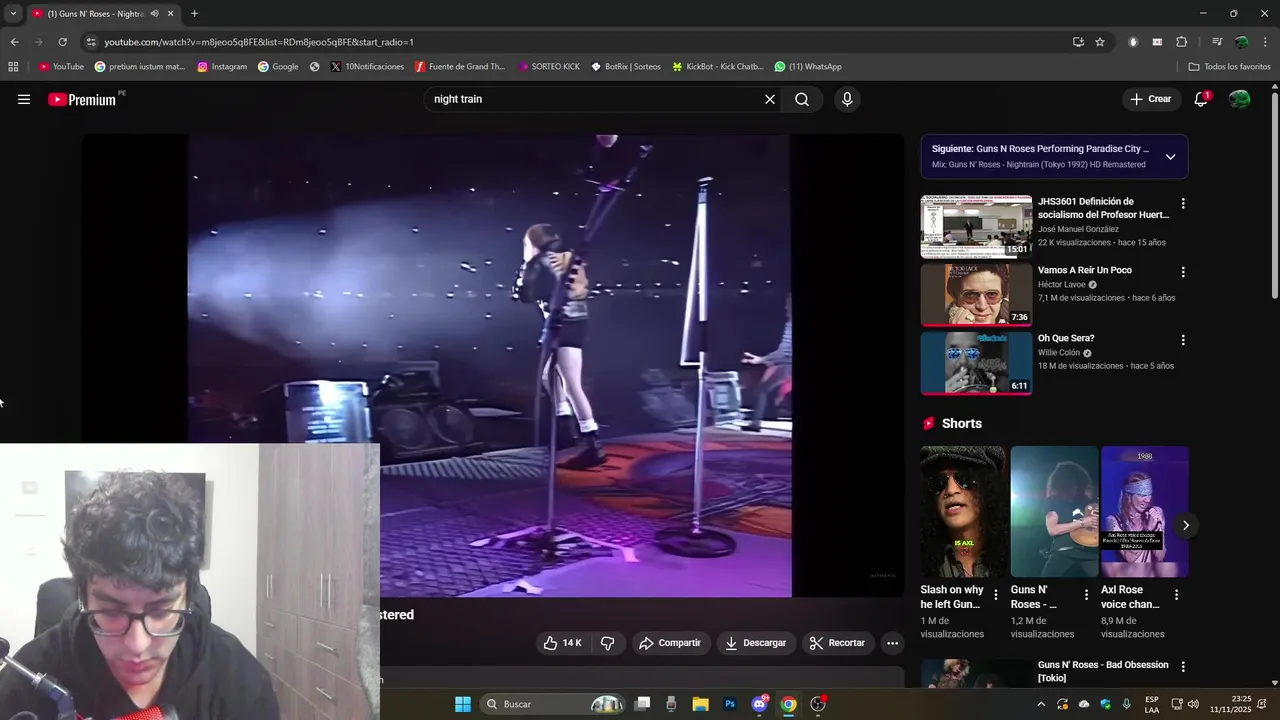
Task: Show next Shorts with the arrow
Action: [1186, 525]
